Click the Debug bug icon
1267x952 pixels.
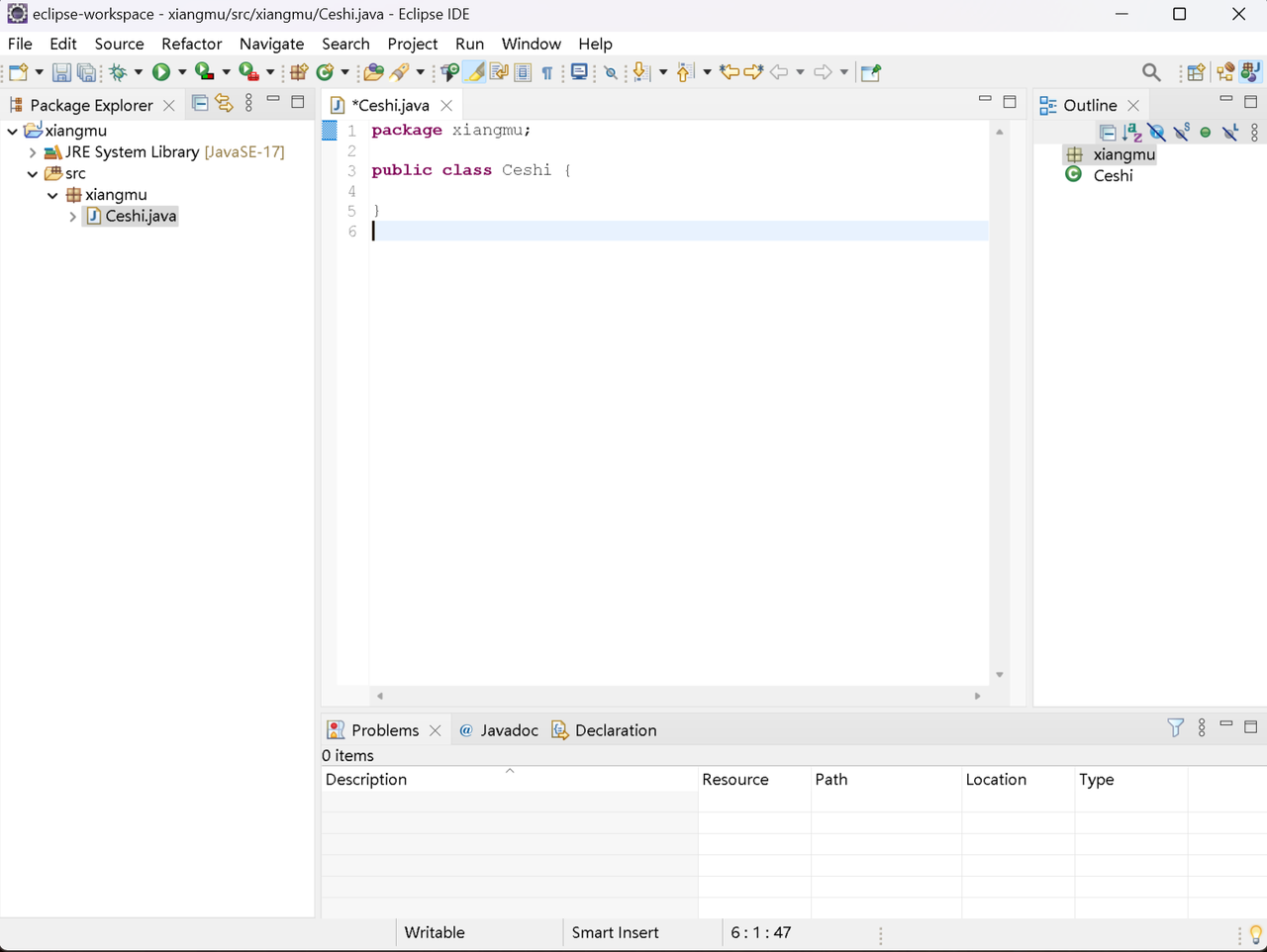[x=118, y=72]
